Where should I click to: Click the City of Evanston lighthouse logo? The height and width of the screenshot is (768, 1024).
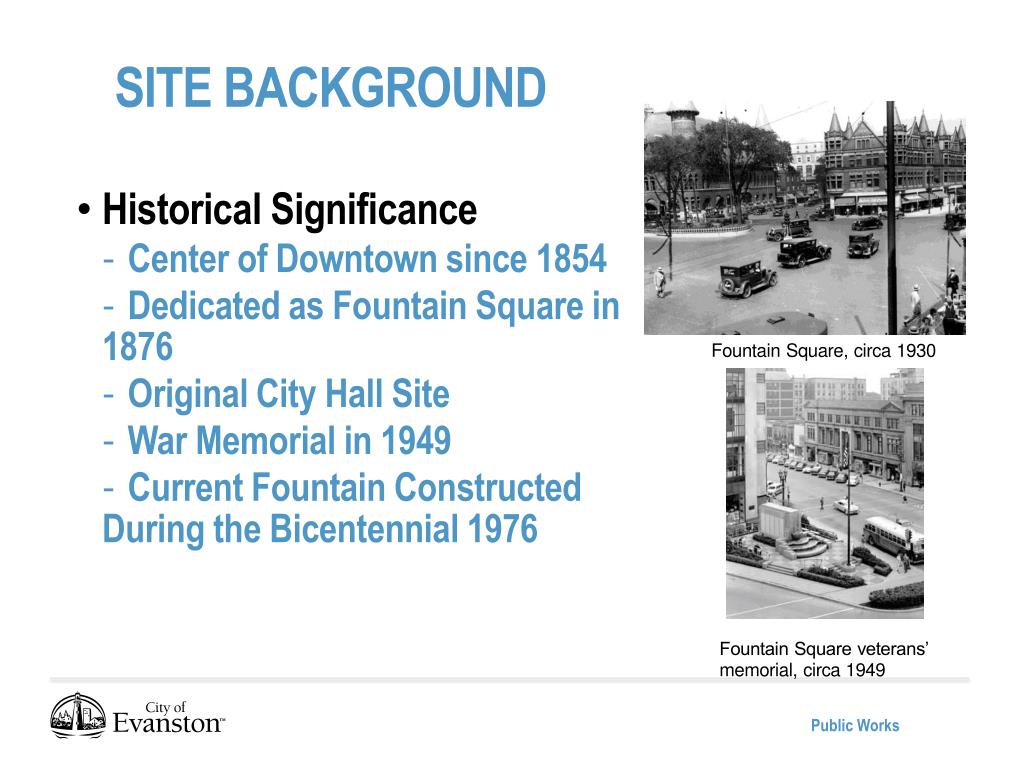click(78, 715)
